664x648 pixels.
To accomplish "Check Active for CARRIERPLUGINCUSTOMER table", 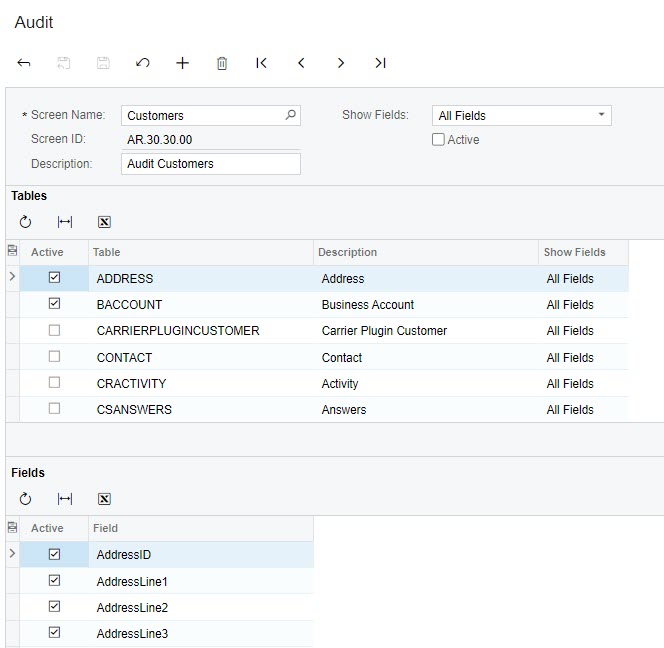I will [54, 330].
